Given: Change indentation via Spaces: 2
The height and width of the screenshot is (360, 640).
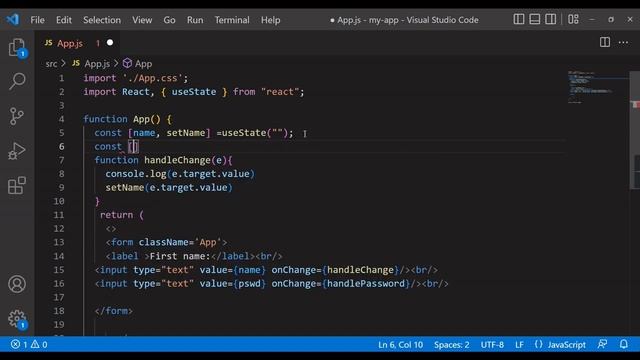Looking at the screenshot, I should coord(451,345).
